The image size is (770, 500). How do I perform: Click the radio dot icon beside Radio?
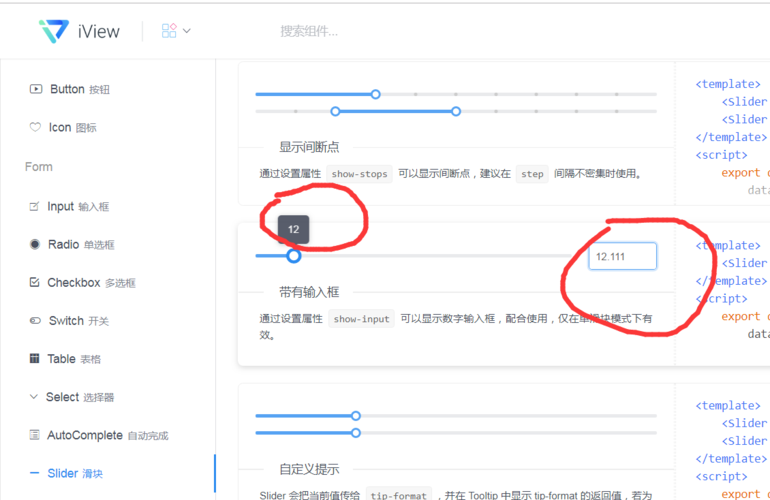point(35,244)
